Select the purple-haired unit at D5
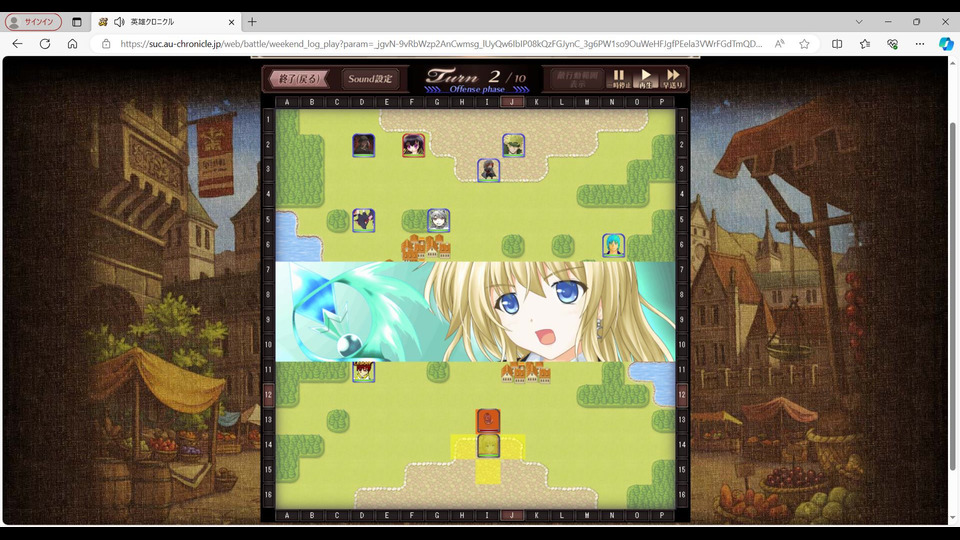Screen dimensions: 960x540 pos(363,220)
